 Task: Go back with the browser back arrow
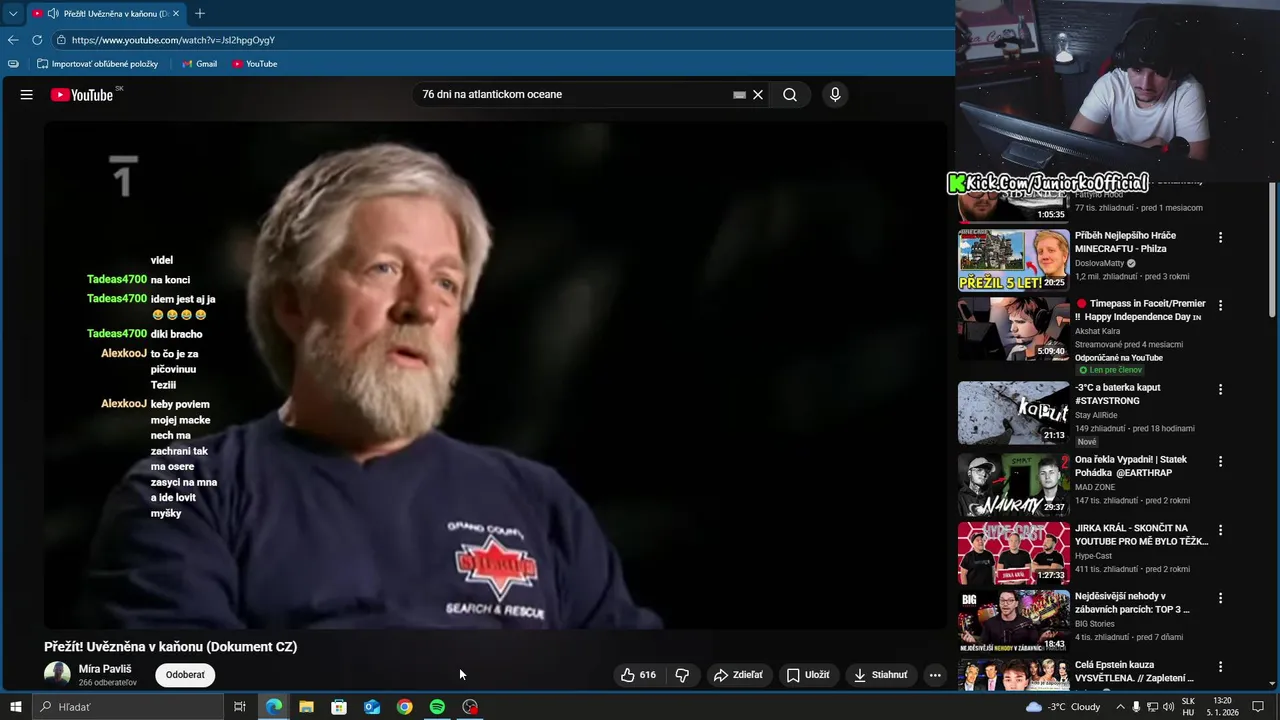click(13, 40)
